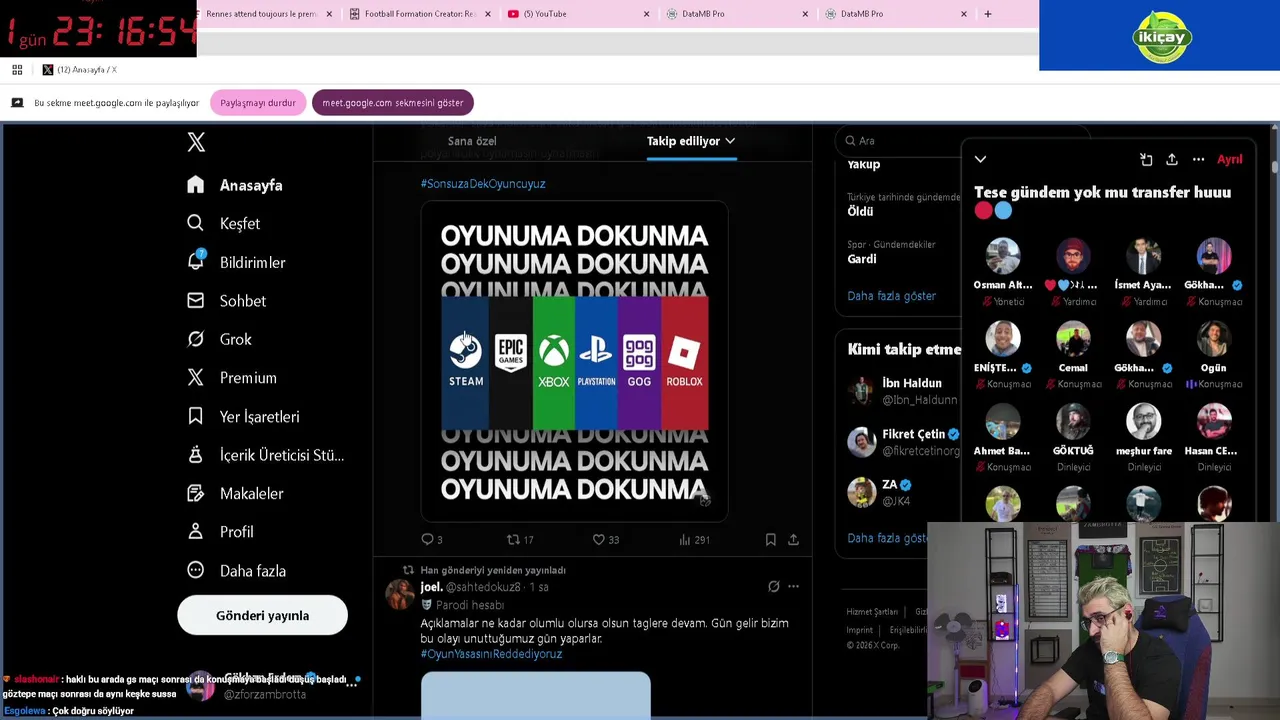Click meet.google.com sekmesini göster button

[x=392, y=103]
